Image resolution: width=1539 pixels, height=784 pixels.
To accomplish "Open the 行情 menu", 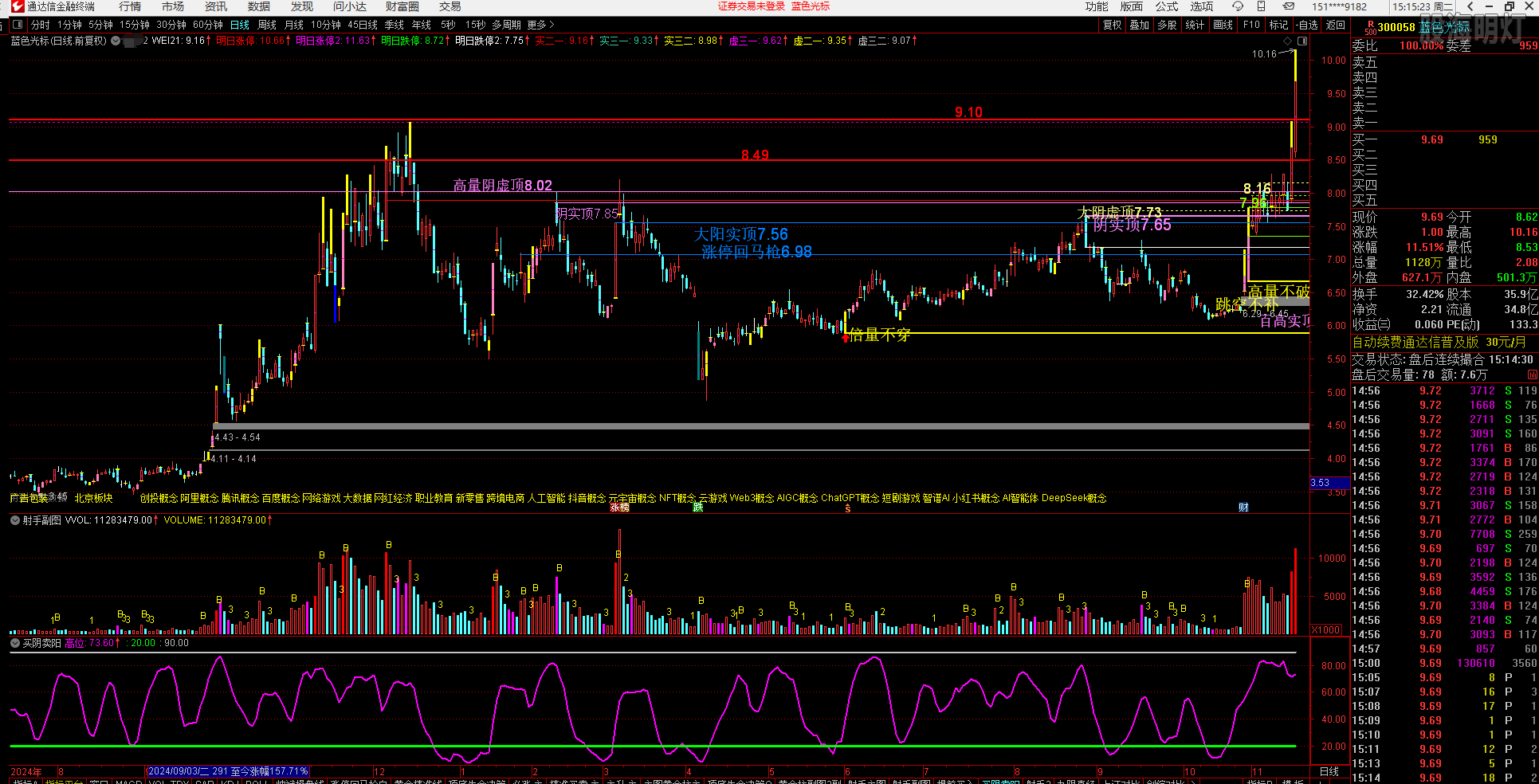I will (130, 6).
